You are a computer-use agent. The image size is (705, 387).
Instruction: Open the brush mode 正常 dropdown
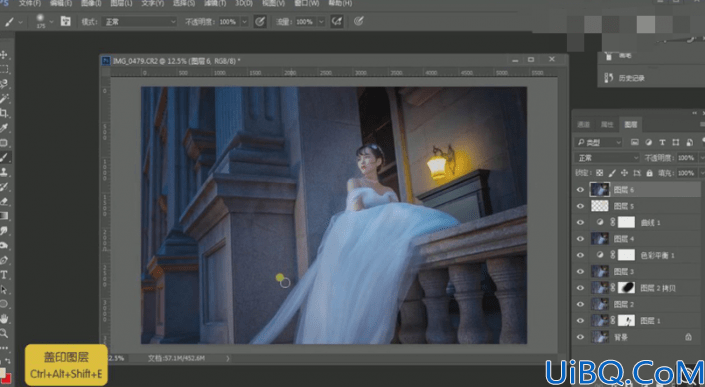(x=140, y=22)
